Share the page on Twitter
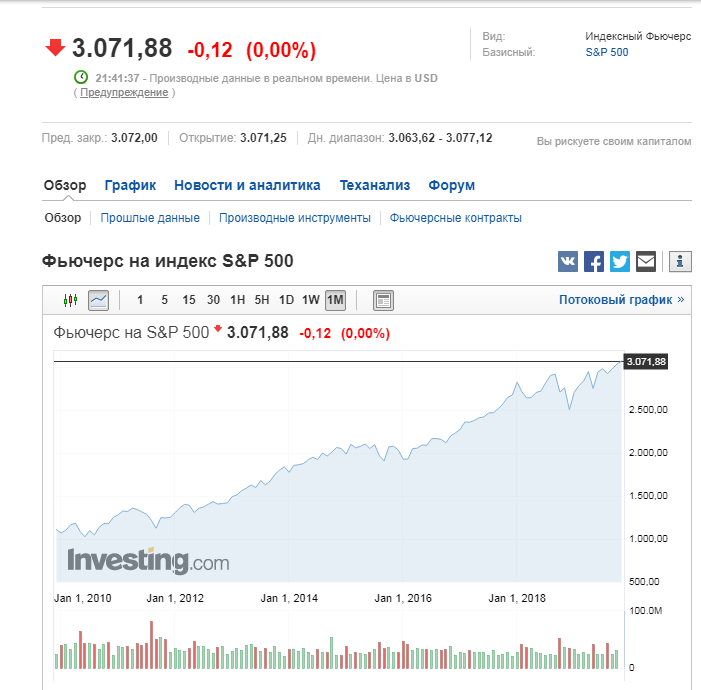 (x=620, y=262)
